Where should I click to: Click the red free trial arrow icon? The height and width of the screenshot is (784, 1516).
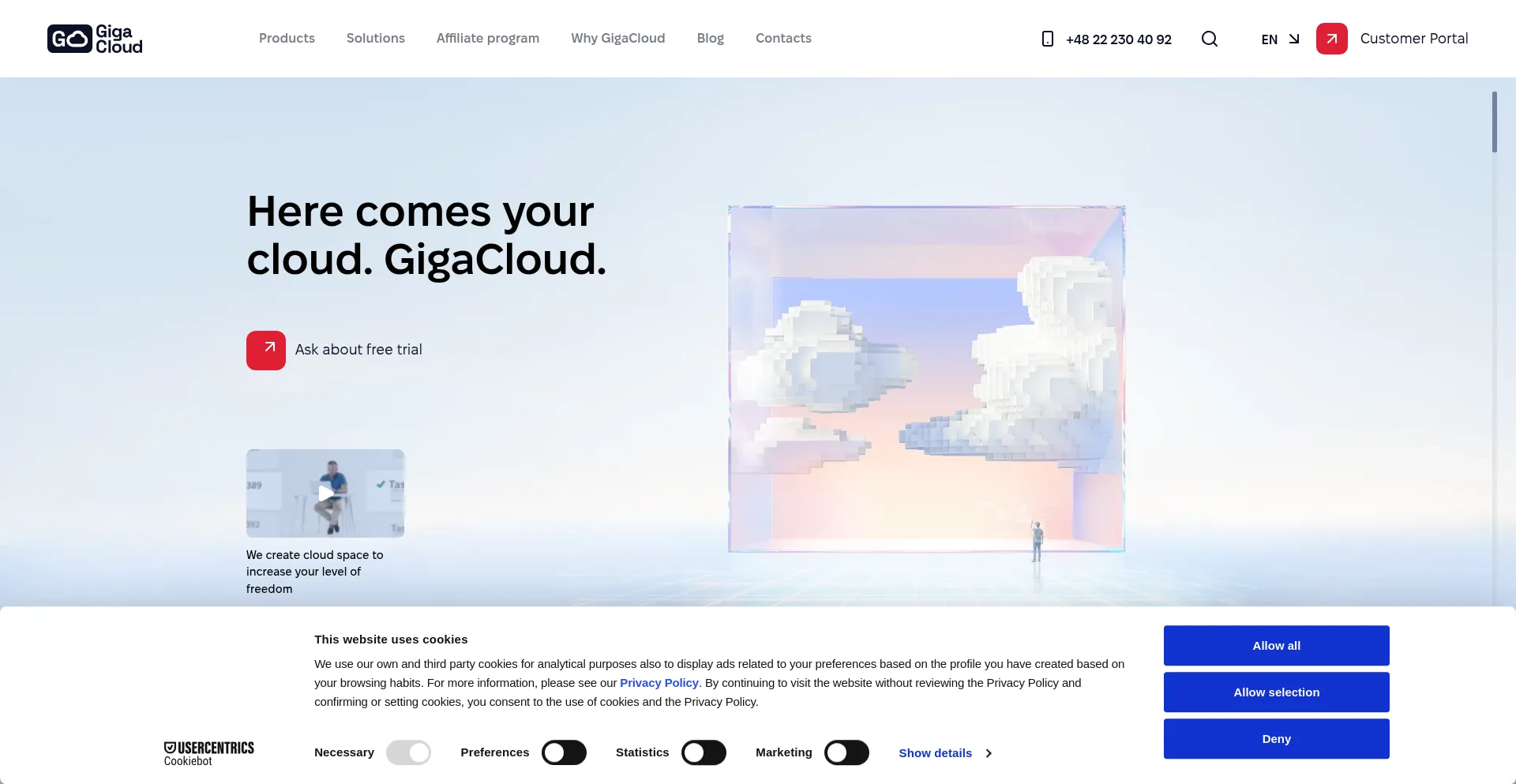click(266, 350)
